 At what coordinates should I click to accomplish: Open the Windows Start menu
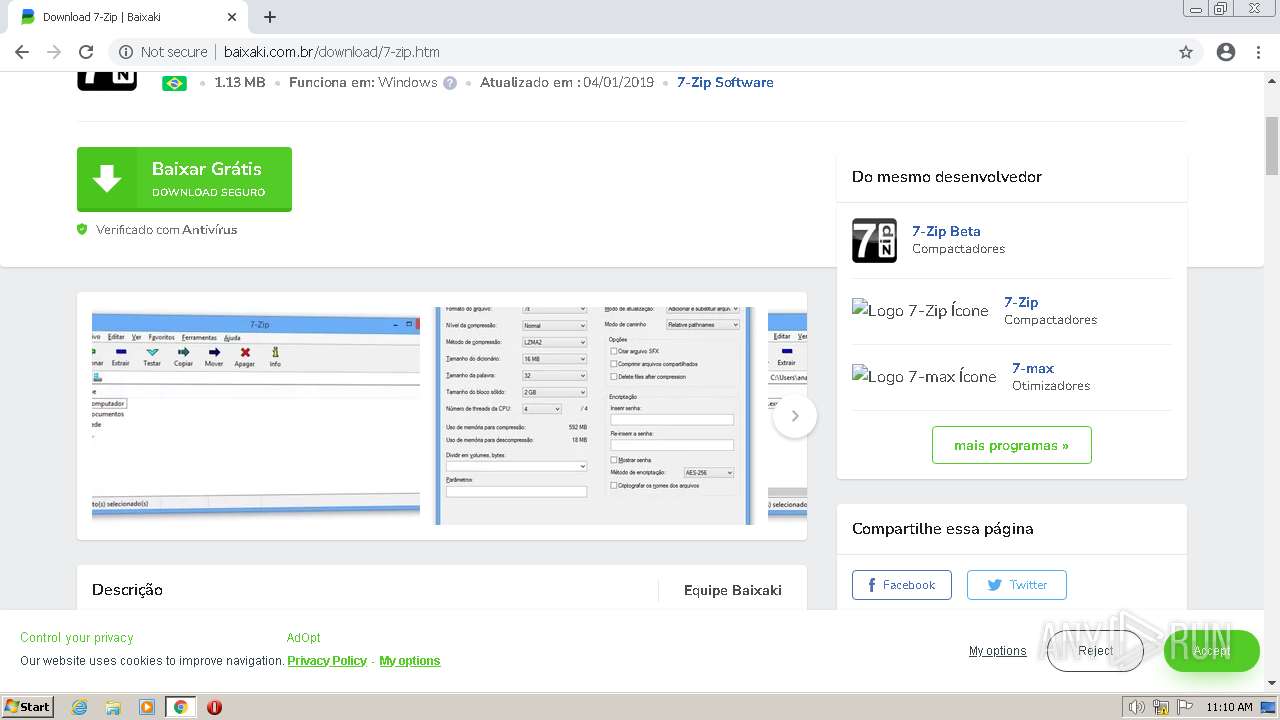(28, 707)
